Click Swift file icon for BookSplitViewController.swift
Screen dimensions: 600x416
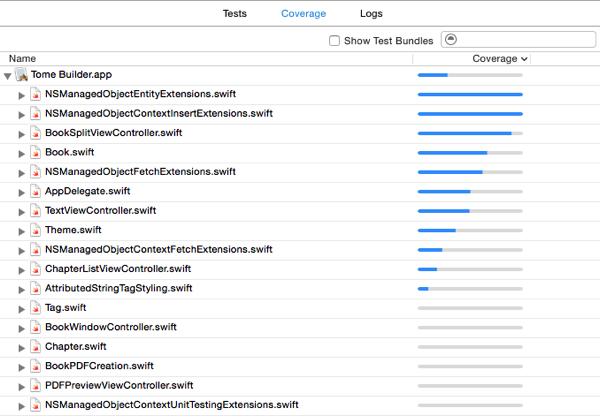pos(36,133)
